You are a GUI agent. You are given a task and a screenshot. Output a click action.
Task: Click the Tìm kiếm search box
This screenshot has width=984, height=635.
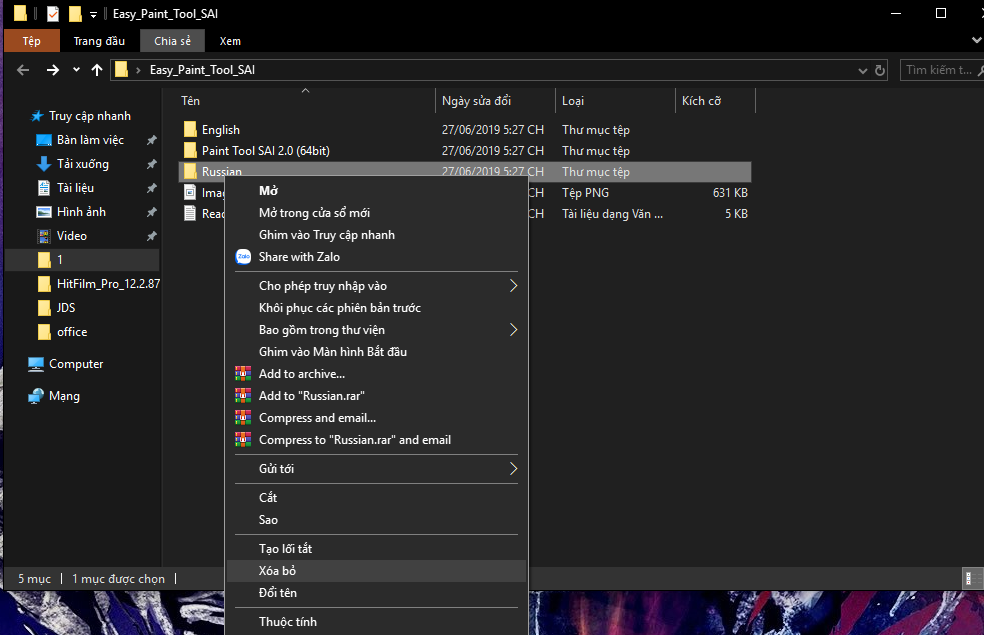938,70
